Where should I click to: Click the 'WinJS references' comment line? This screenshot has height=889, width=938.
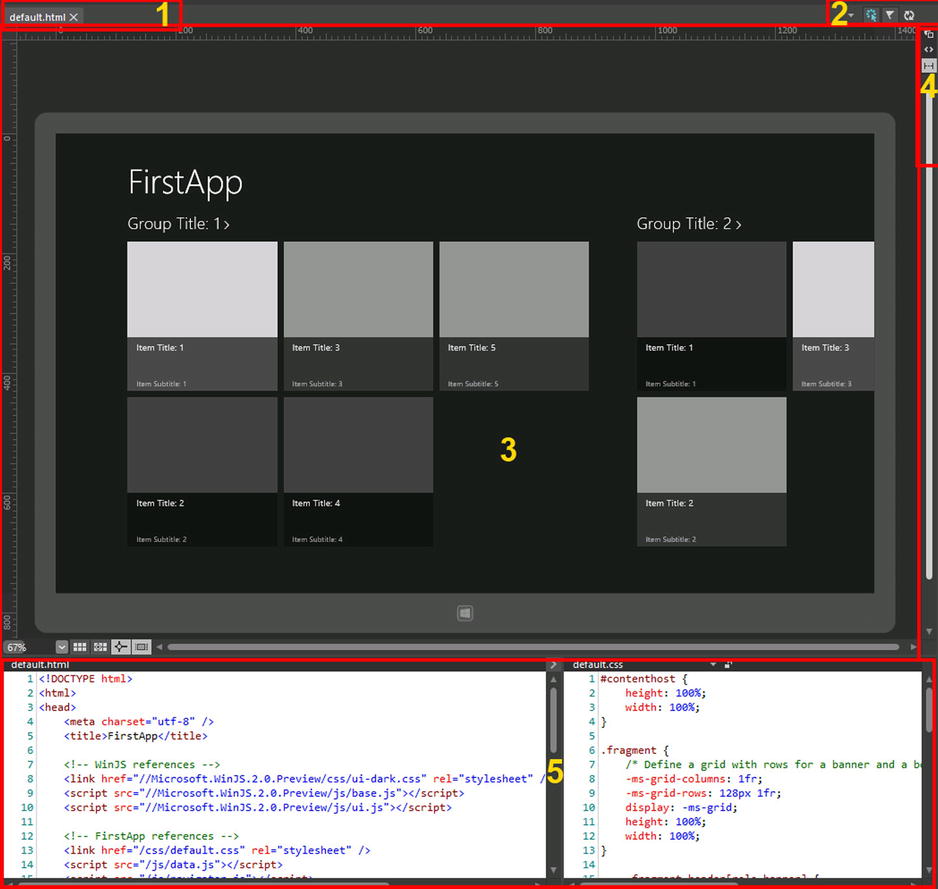[142, 765]
